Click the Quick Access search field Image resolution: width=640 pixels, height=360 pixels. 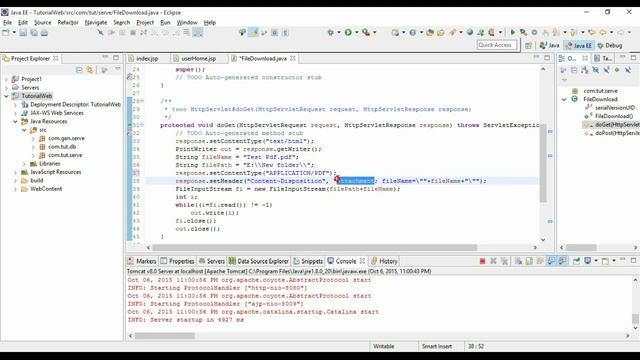pyautogui.click(x=497, y=45)
